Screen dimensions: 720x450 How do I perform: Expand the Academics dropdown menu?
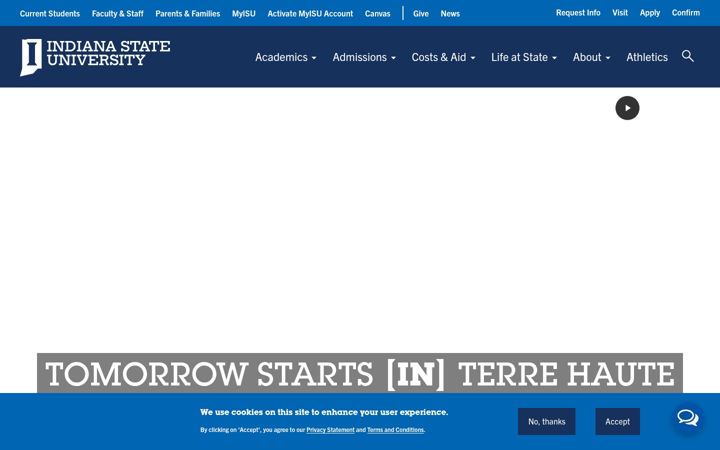286,57
